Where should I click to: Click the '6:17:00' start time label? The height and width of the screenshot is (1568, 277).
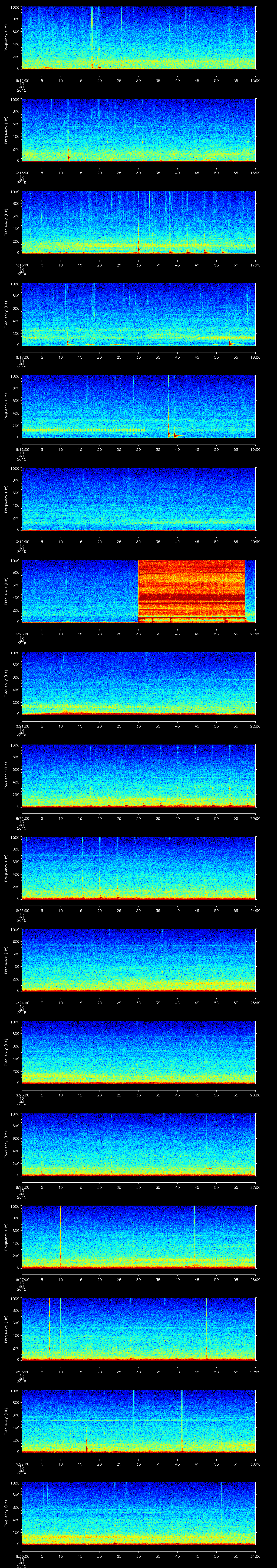(x=22, y=357)
